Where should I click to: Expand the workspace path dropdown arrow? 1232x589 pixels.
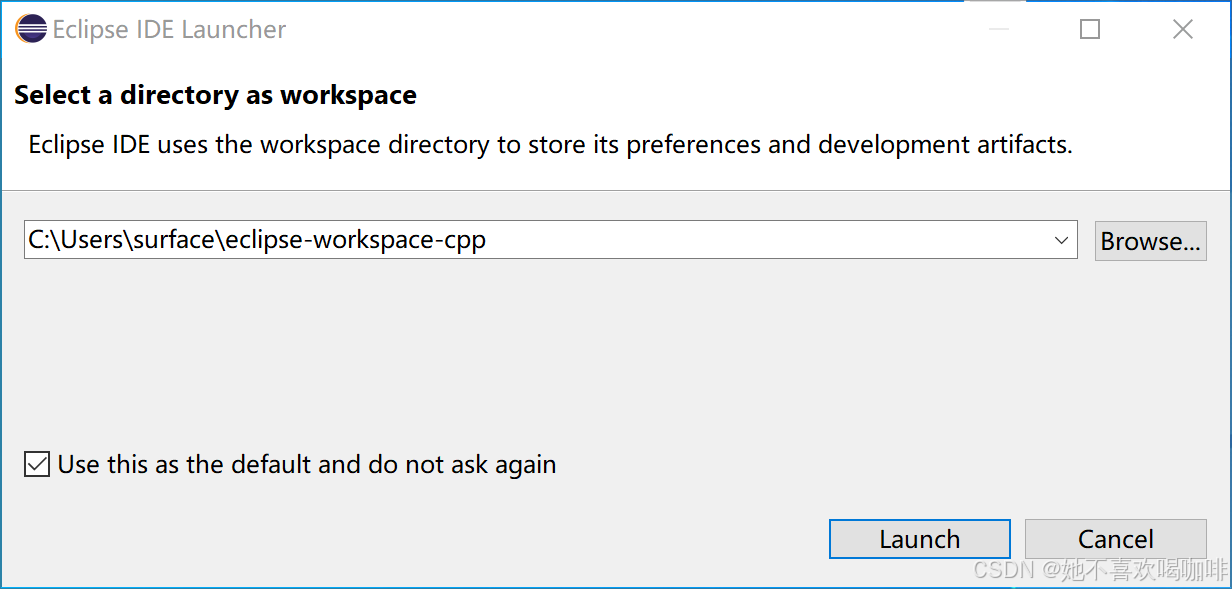pyautogui.click(x=1061, y=241)
